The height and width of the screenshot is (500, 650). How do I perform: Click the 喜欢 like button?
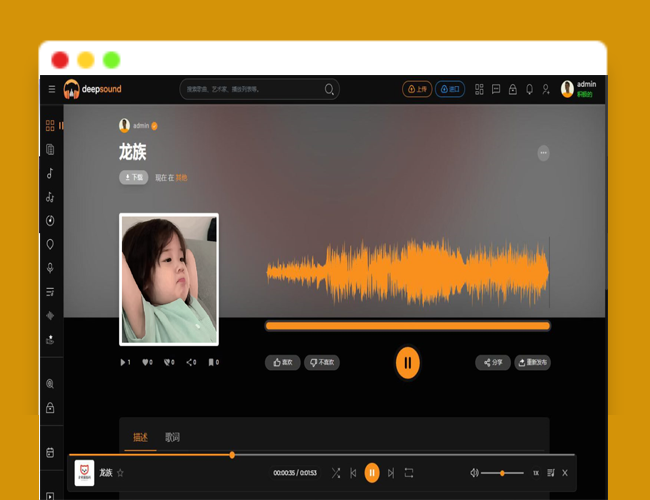(283, 362)
